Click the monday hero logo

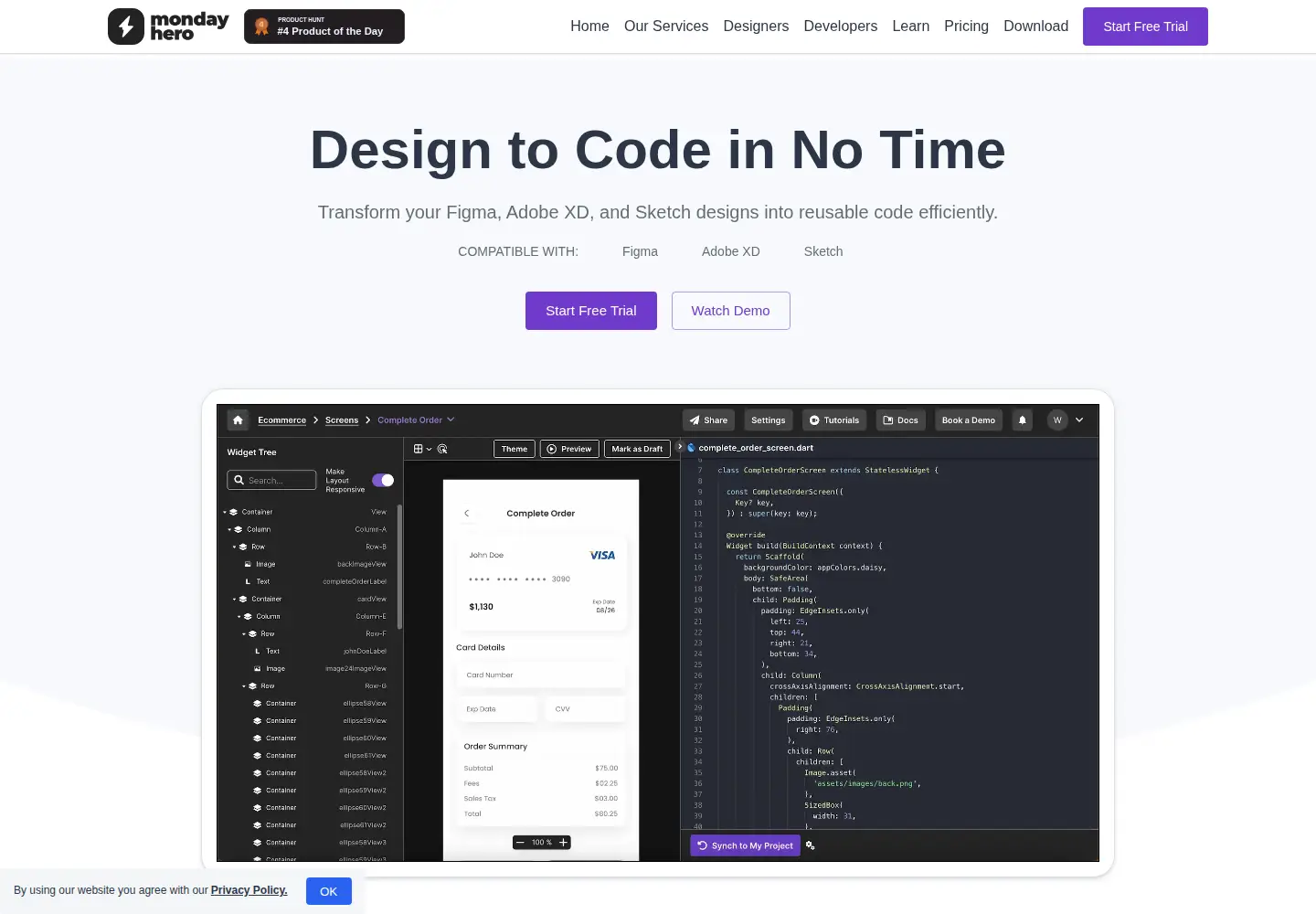pyautogui.click(x=168, y=27)
